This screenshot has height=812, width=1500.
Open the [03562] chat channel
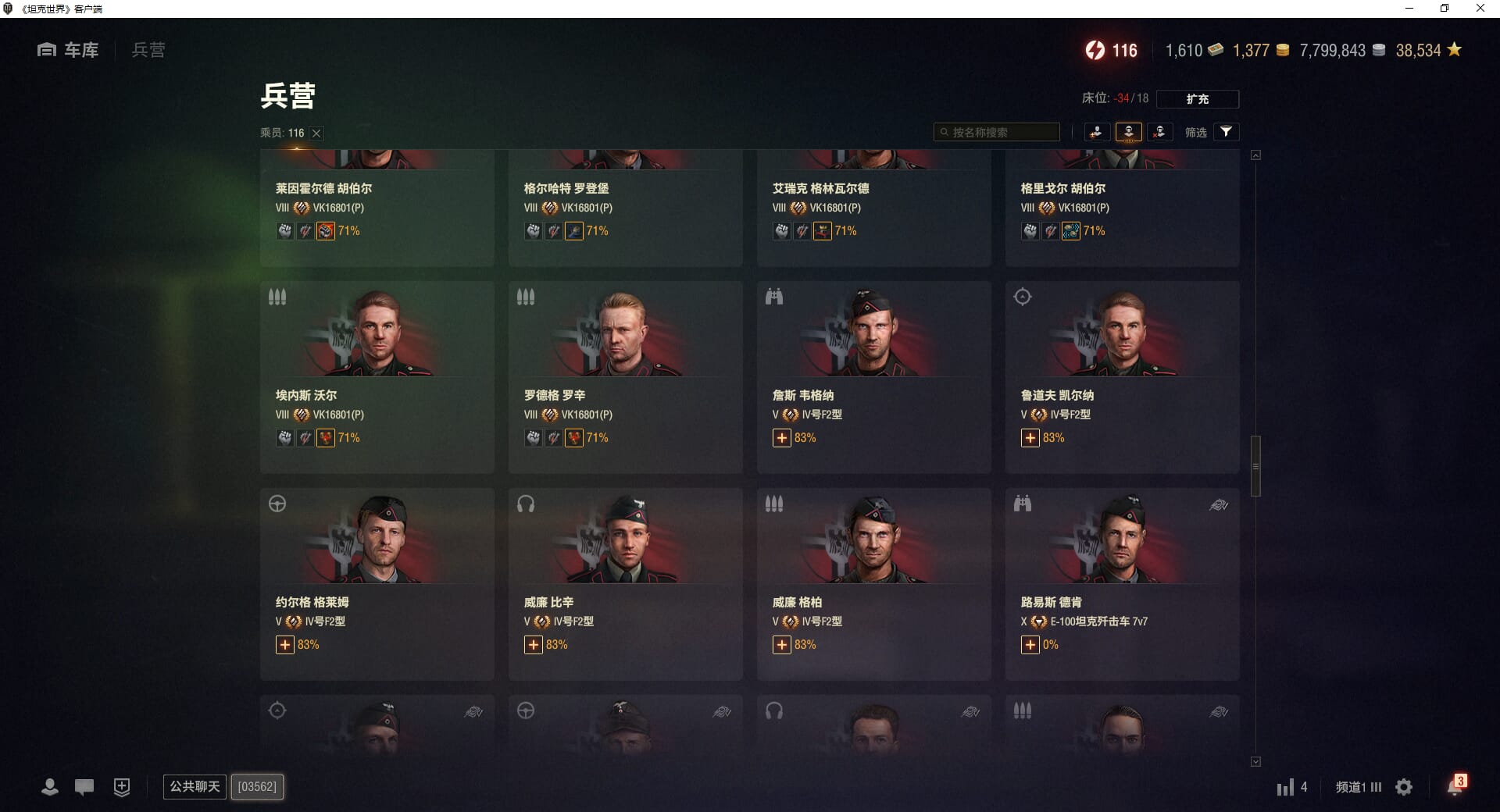[x=257, y=786]
